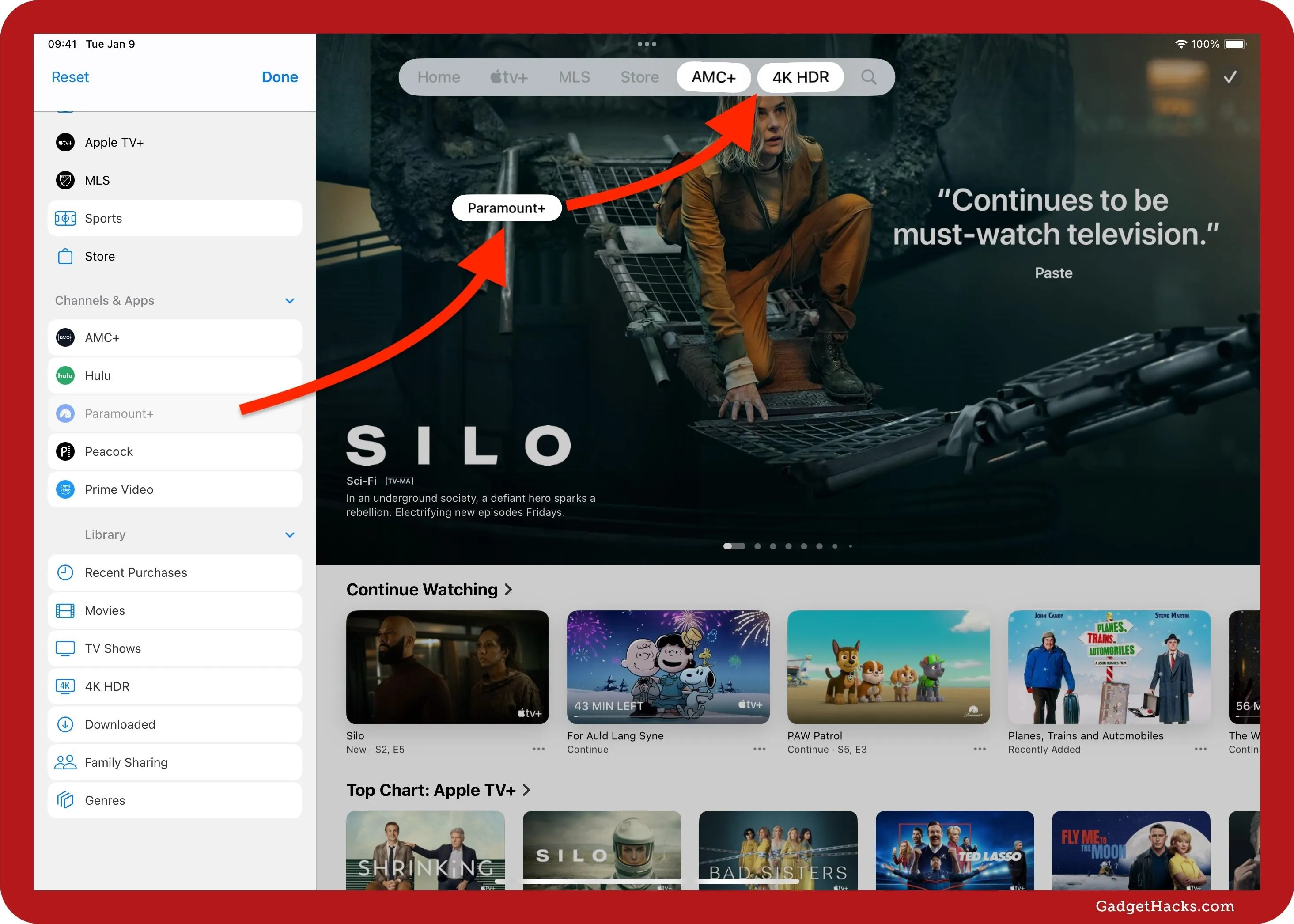Open more options for For Auld Lang Syne

(759, 750)
